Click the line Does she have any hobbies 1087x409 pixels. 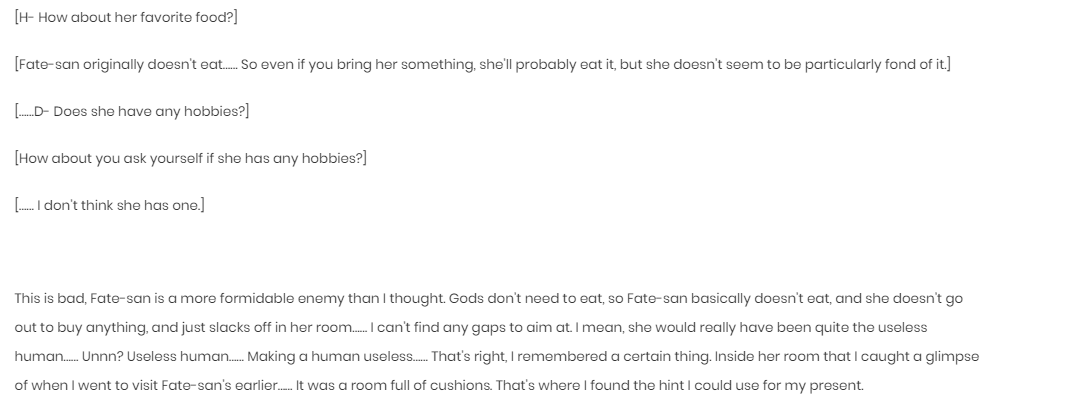coord(132,112)
